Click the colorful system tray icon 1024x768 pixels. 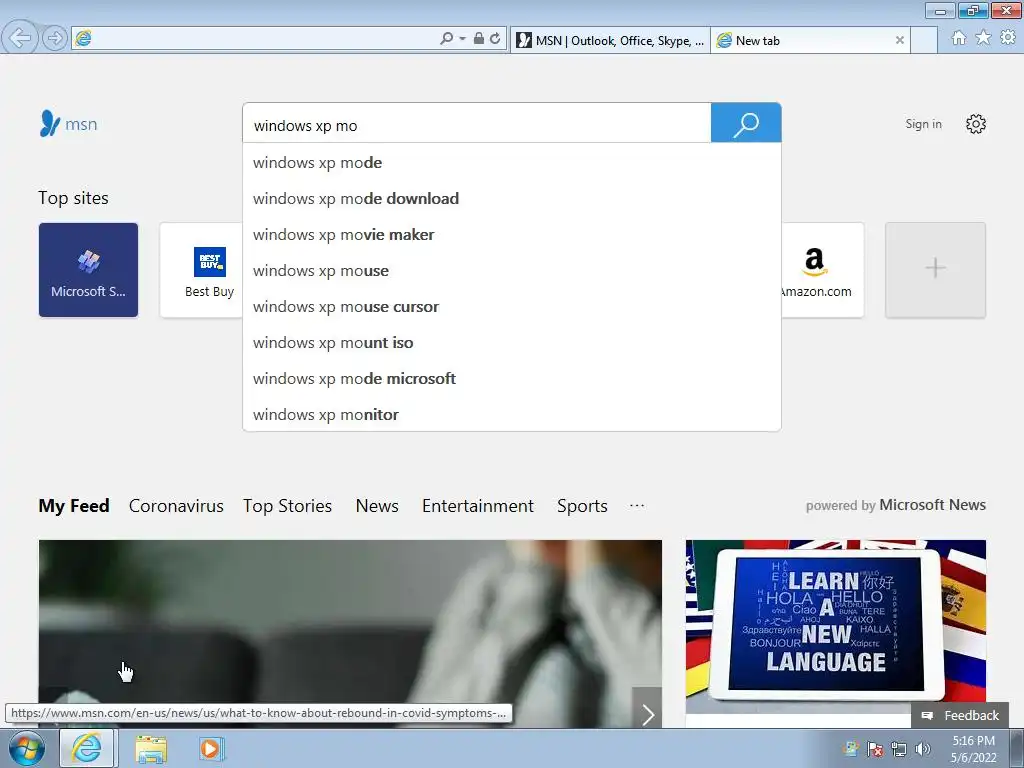click(x=851, y=749)
